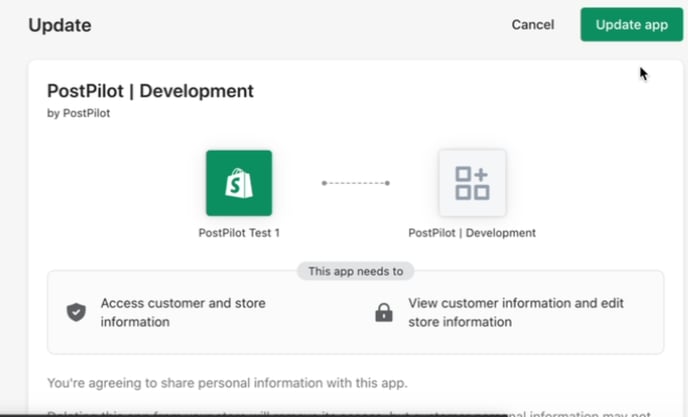The image size is (688, 417).
Task: Click the 'by PostPilot' developer text
Action: [x=79, y=113]
